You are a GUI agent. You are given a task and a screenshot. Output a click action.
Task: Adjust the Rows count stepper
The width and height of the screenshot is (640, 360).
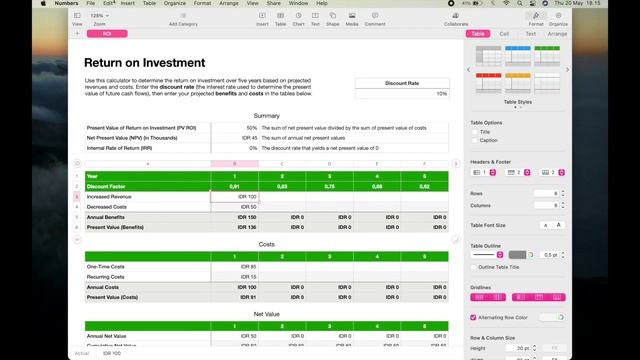(563, 193)
